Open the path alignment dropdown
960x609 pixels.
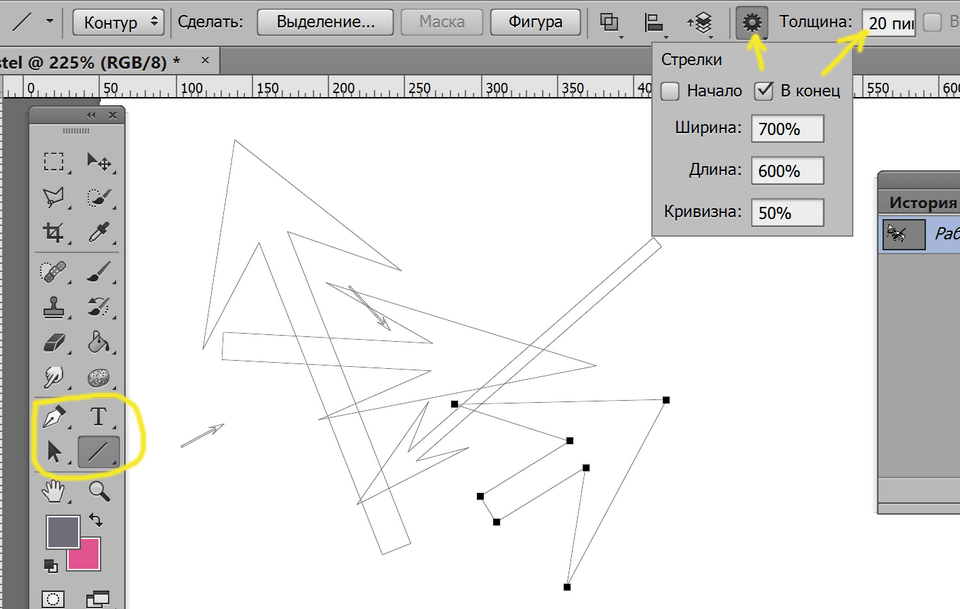click(x=655, y=22)
